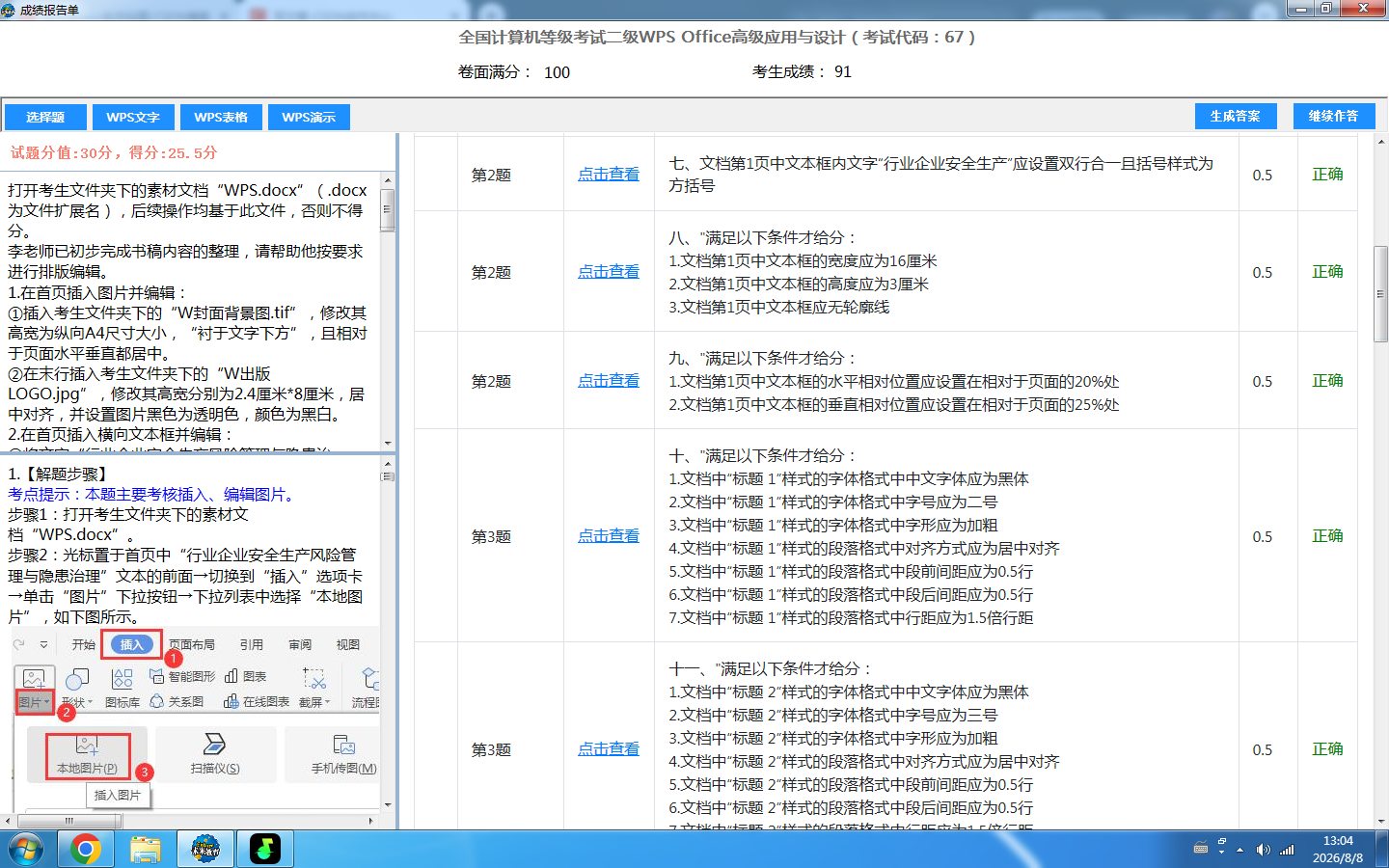
Task: Click 第3题 cell in item 十 row
Action: (491, 536)
